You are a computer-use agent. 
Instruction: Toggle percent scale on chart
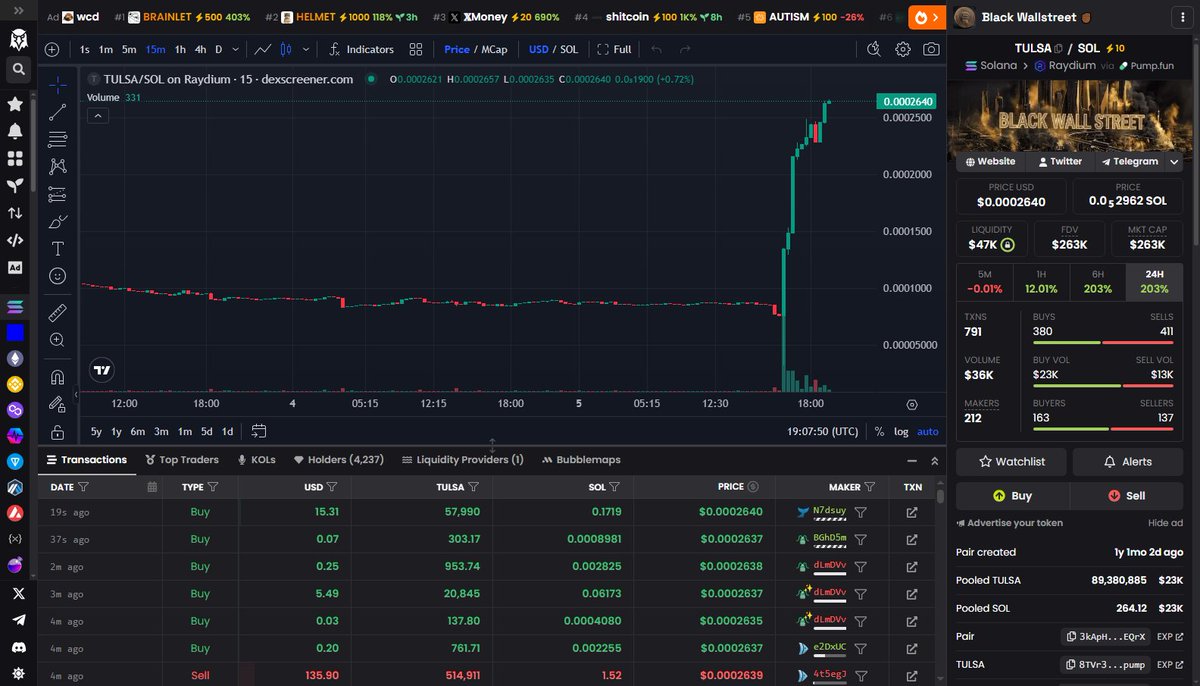[x=879, y=431]
